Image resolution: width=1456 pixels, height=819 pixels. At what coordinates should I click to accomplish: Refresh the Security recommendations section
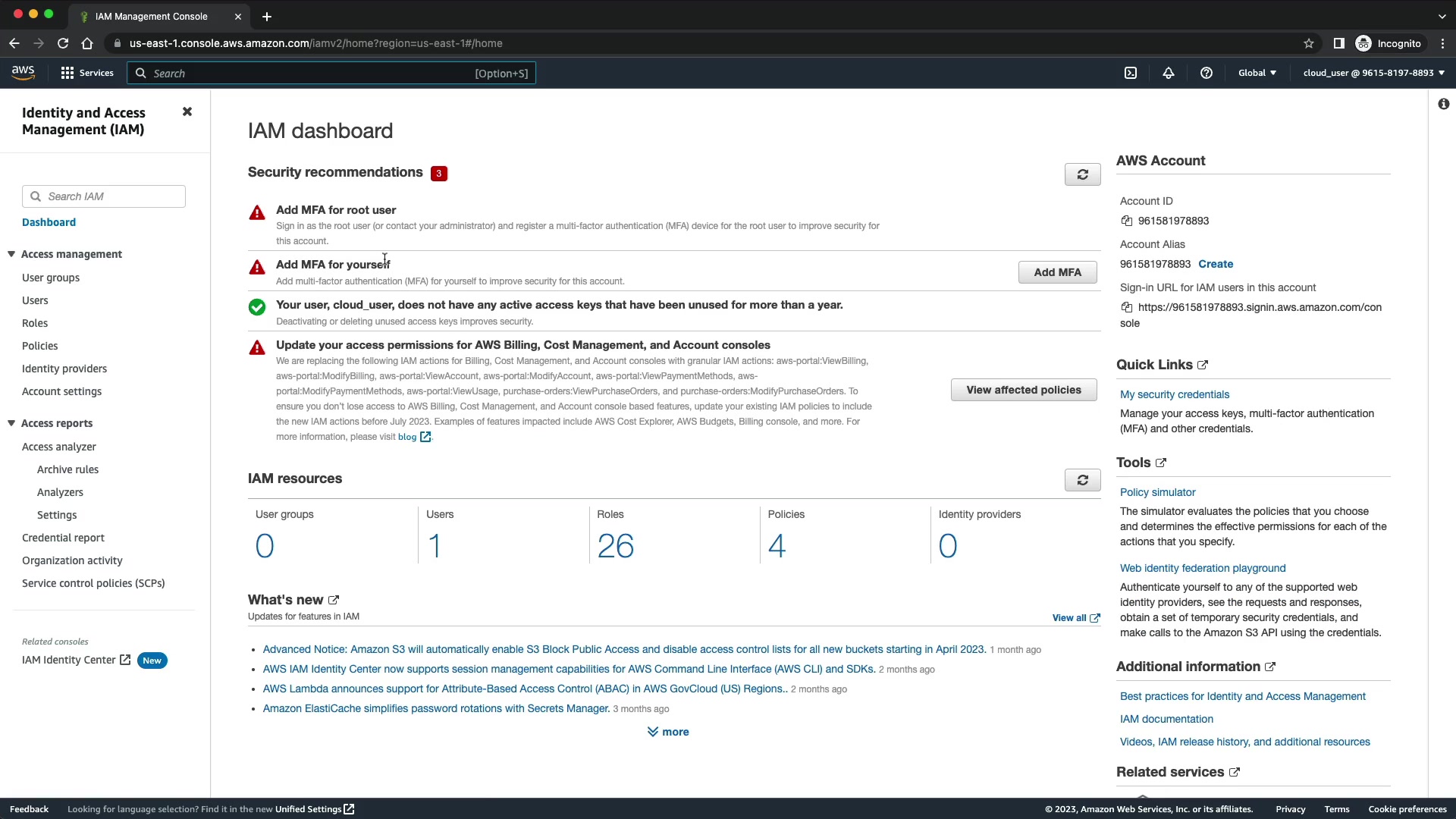(1082, 174)
